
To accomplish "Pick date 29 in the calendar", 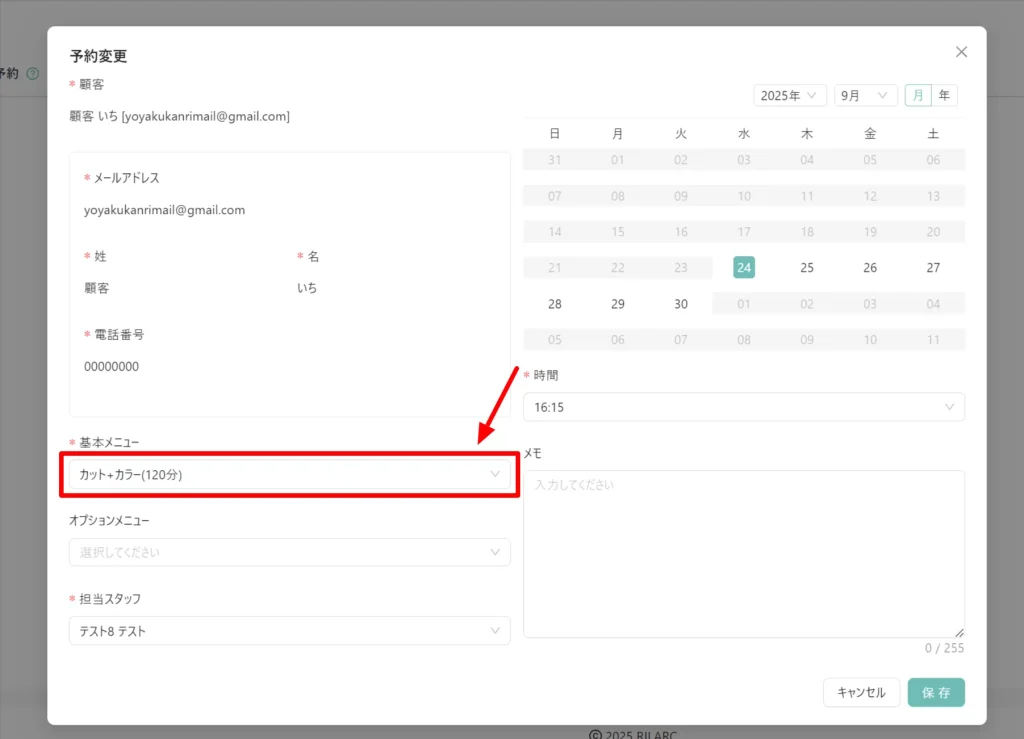I will point(618,304).
